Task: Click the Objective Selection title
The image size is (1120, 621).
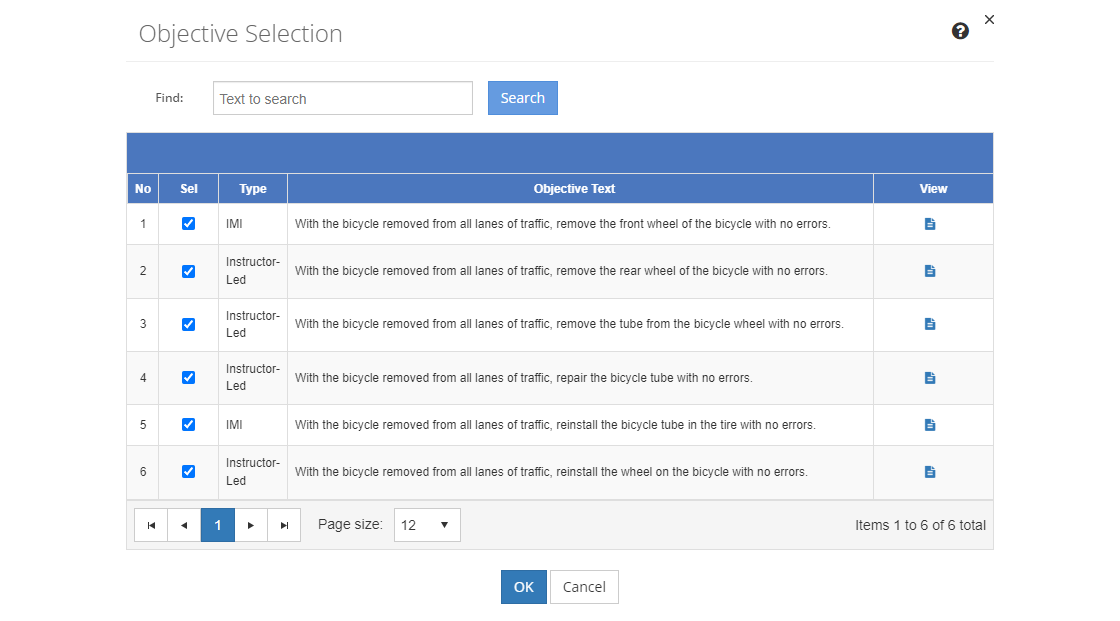Action: pos(241,34)
